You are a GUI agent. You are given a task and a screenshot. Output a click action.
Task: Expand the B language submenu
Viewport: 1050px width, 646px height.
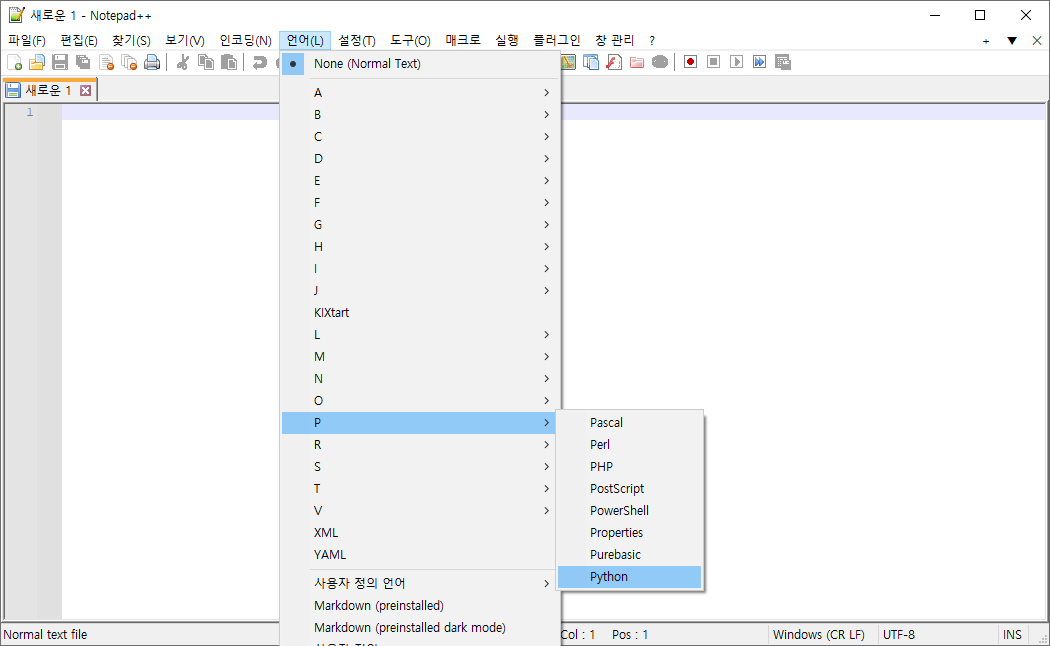coord(421,114)
